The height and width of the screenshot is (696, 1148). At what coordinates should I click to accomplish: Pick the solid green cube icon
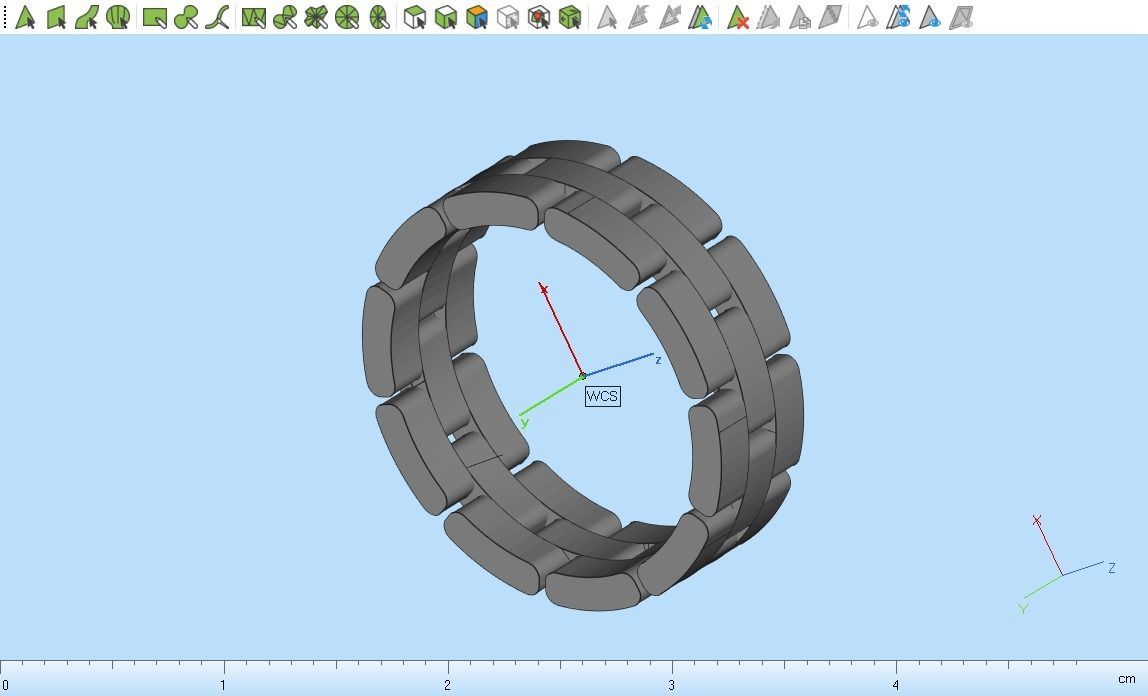[570, 18]
